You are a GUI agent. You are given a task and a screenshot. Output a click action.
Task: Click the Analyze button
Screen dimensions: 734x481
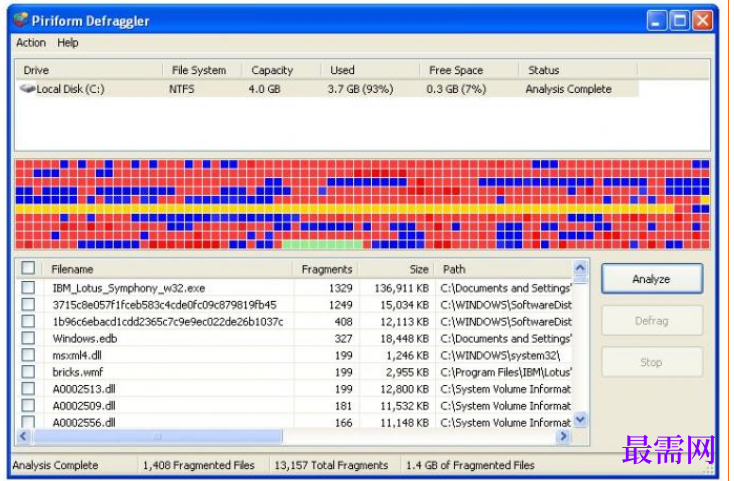point(652,279)
